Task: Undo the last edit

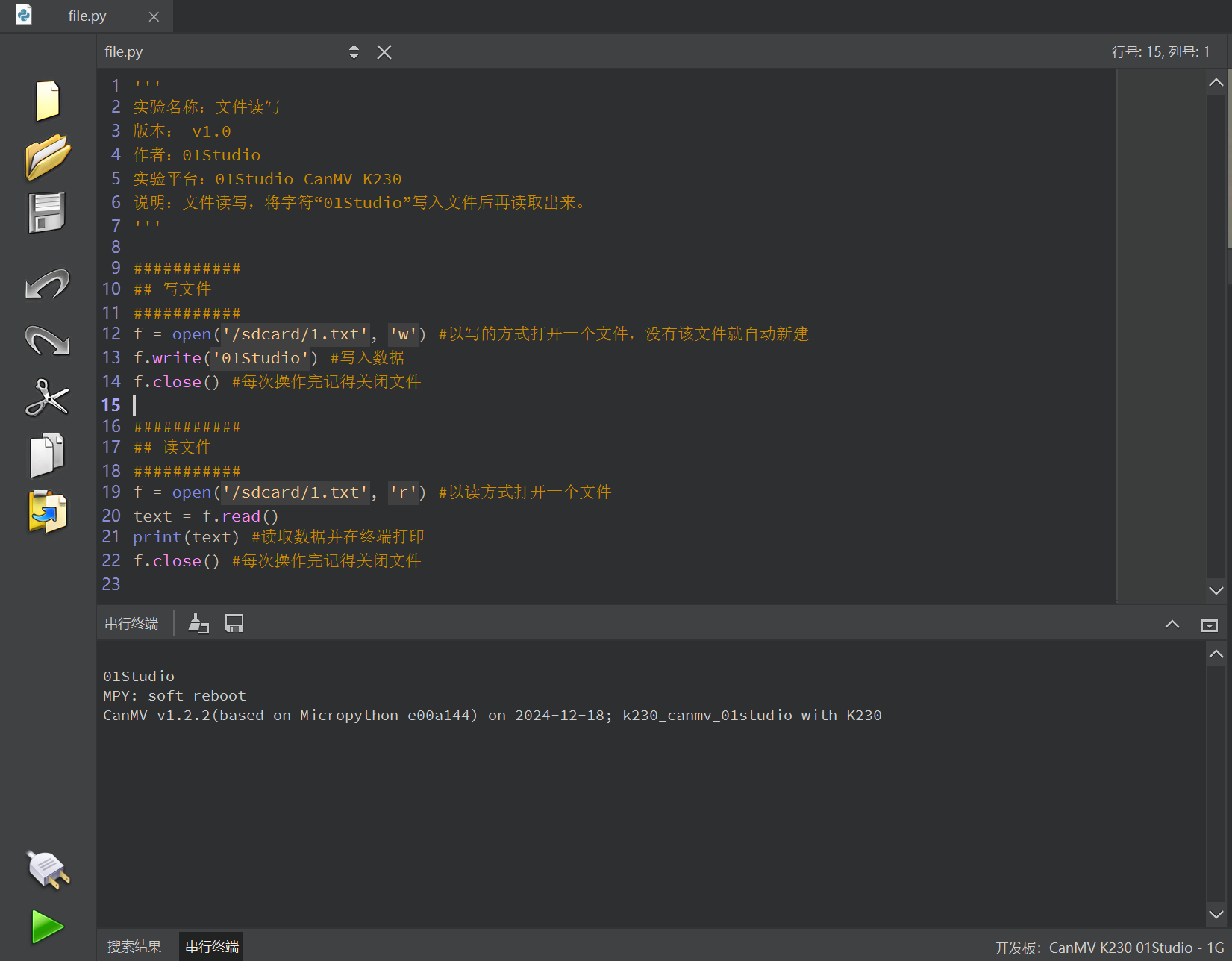Action: [x=47, y=284]
